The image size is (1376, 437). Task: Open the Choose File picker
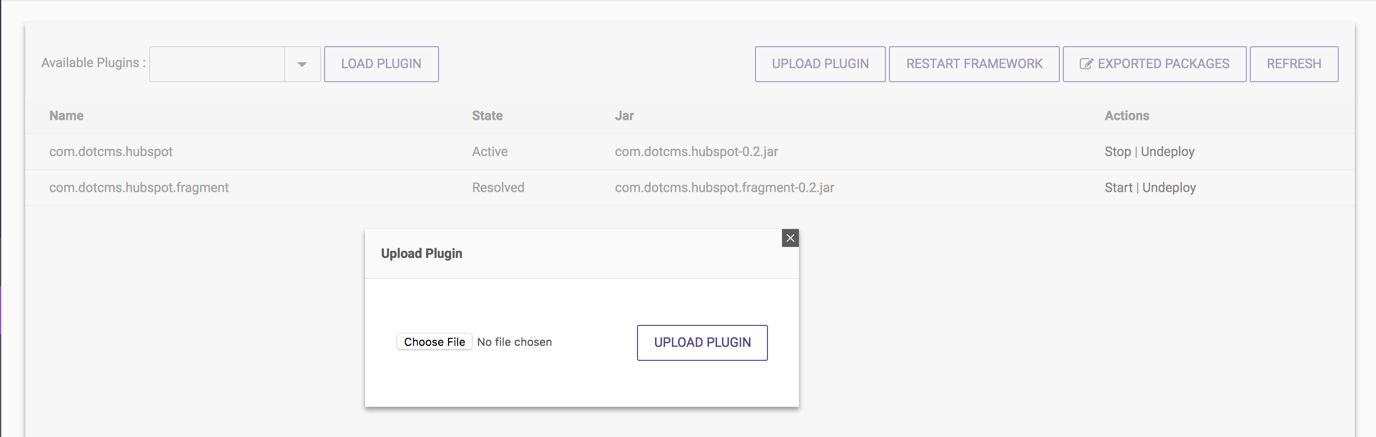coord(434,342)
